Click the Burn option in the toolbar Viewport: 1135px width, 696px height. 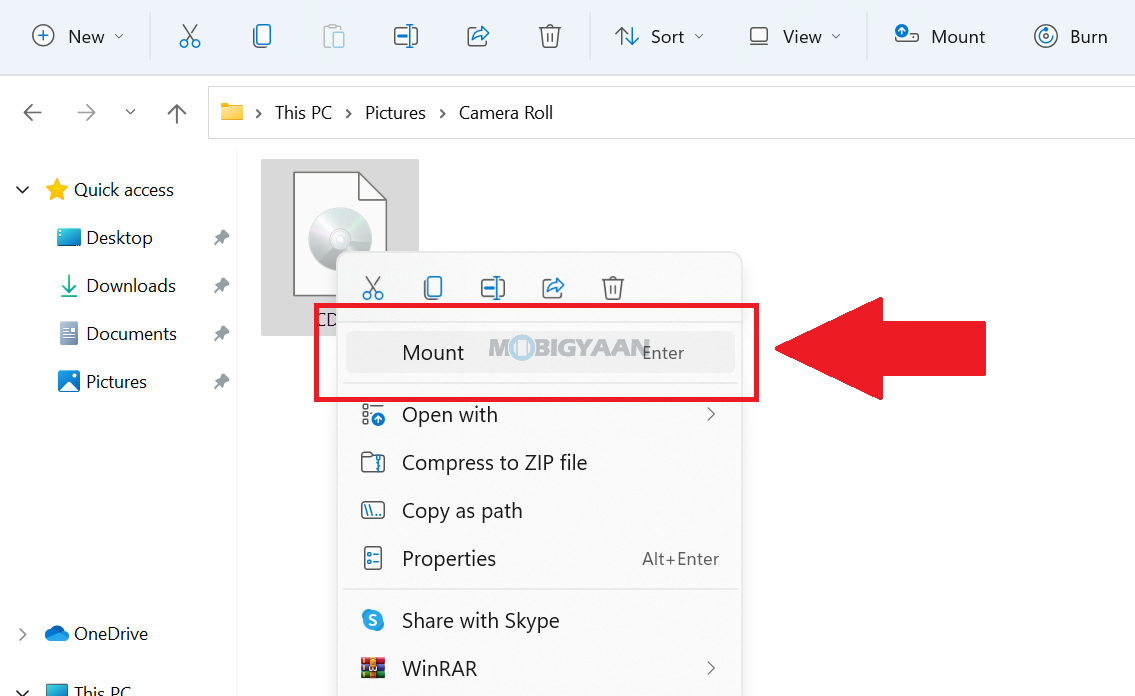(x=1072, y=36)
